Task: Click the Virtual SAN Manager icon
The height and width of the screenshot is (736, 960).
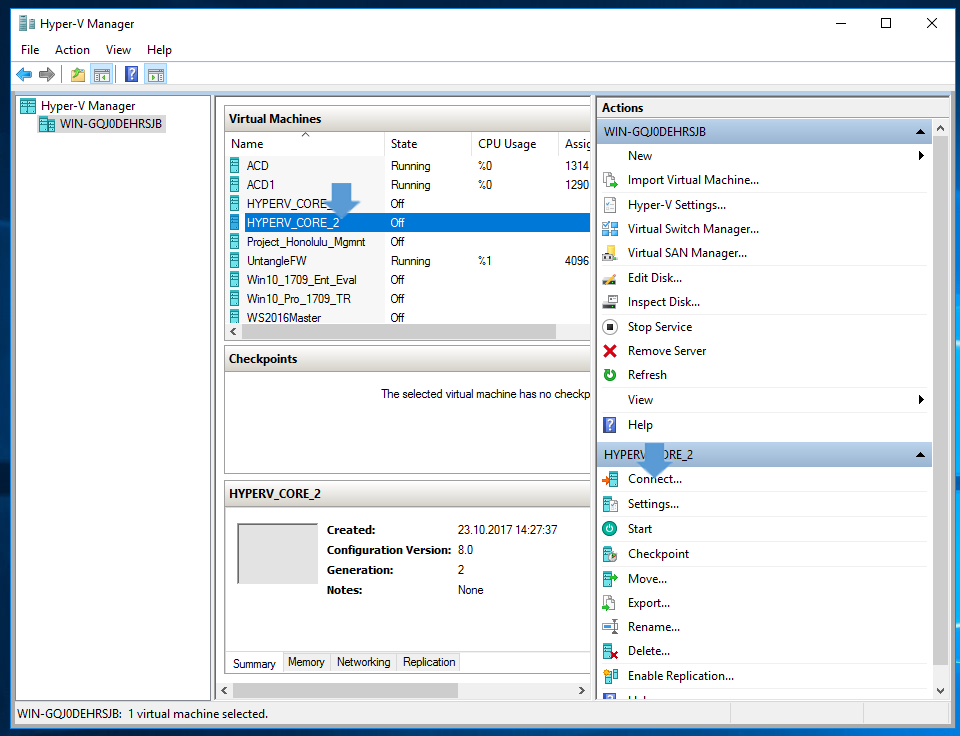Action: coord(610,253)
